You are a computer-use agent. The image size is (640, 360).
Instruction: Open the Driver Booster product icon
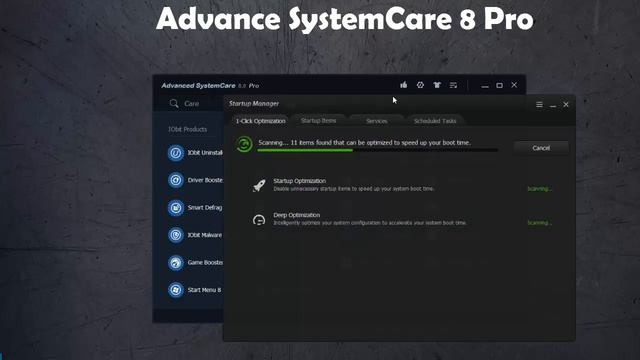176,180
